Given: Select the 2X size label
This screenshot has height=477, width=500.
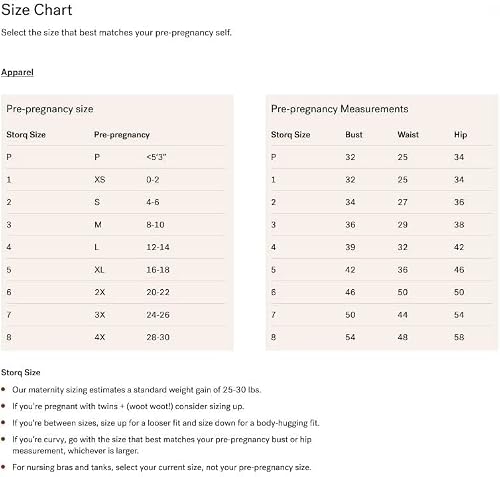Looking at the screenshot, I should (x=100, y=292).
